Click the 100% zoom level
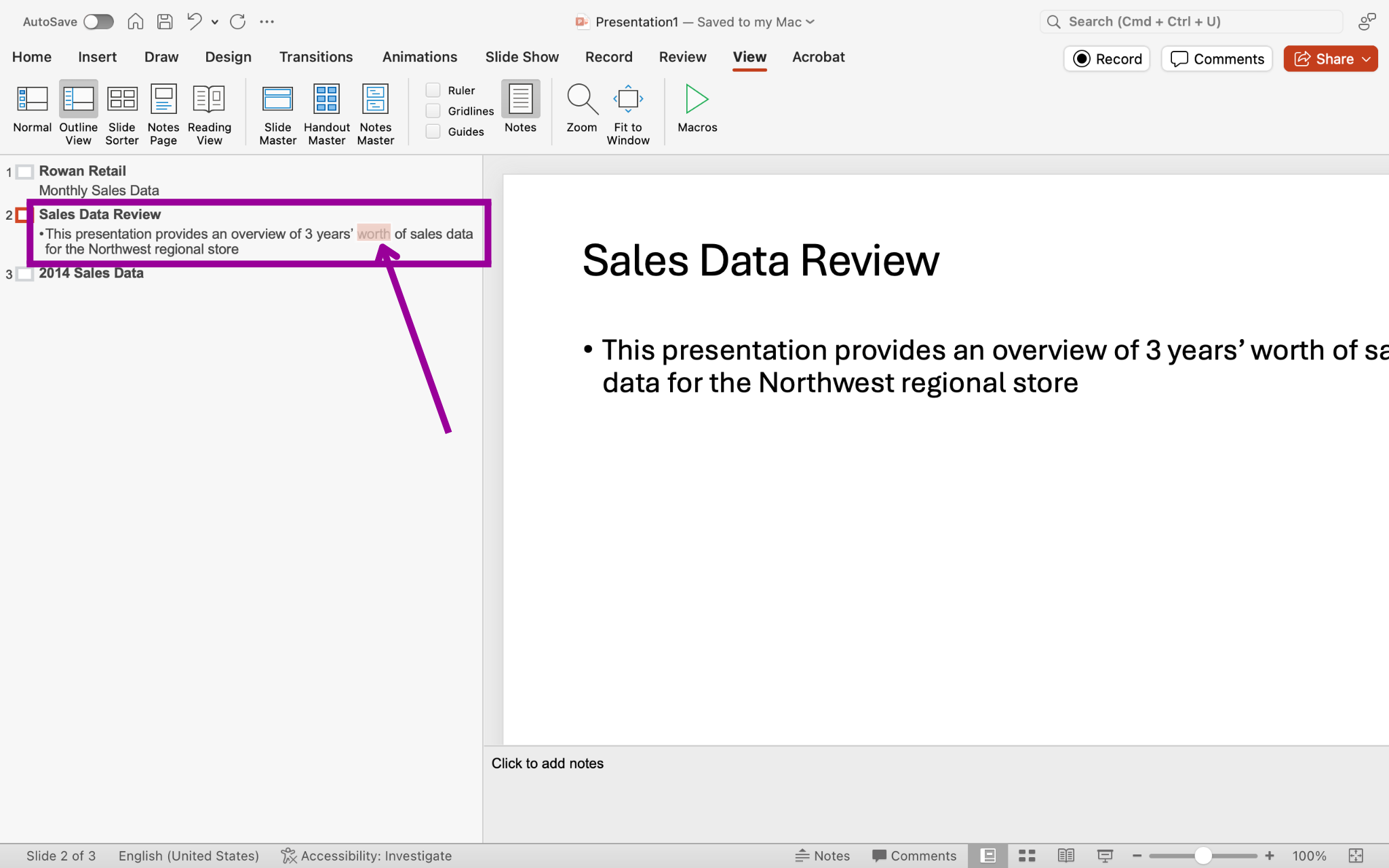Viewport: 1389px width, 868px height. [x=1309, y=856]
